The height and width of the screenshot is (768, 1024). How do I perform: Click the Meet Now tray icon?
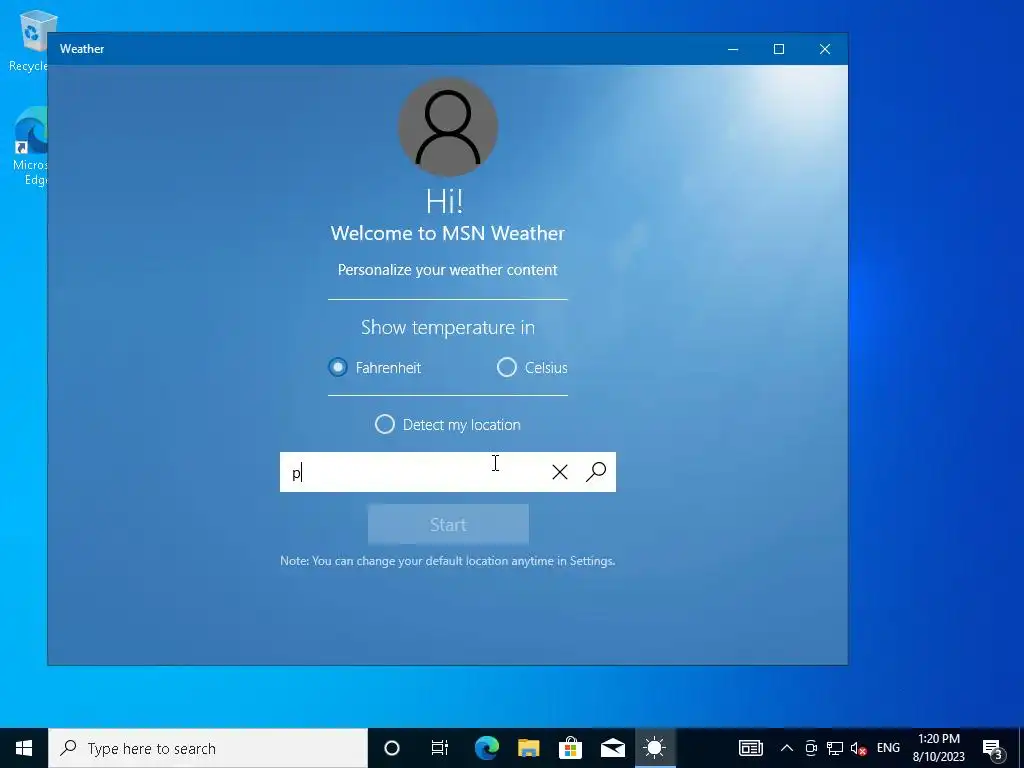tap(811, 748)
